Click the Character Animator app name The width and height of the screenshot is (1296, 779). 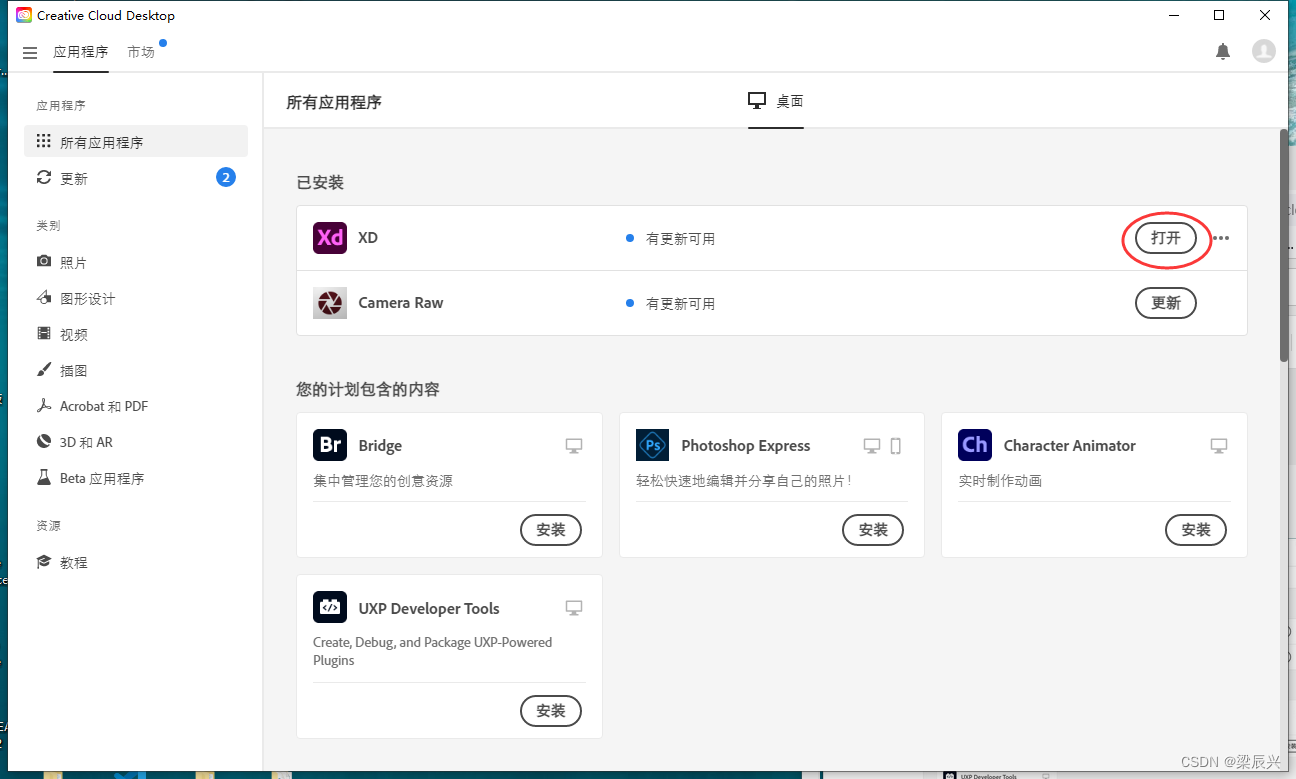pos(1070,446)
